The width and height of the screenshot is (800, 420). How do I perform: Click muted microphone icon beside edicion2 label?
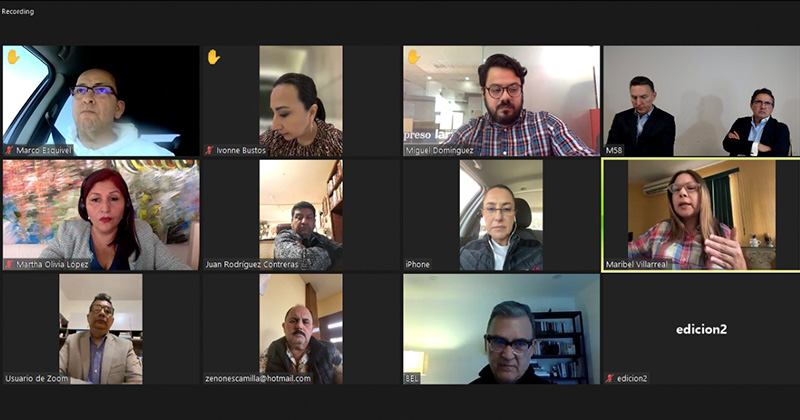click(x=610, y=379)
